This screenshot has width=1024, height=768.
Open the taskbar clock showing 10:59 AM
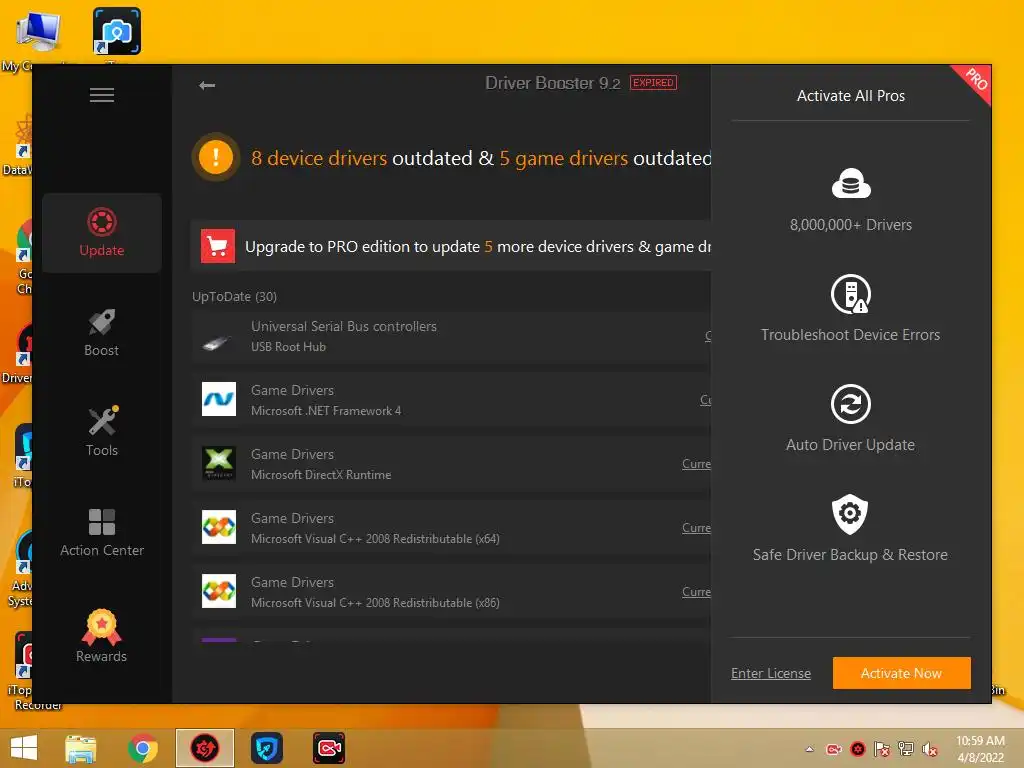click(980, 749)
